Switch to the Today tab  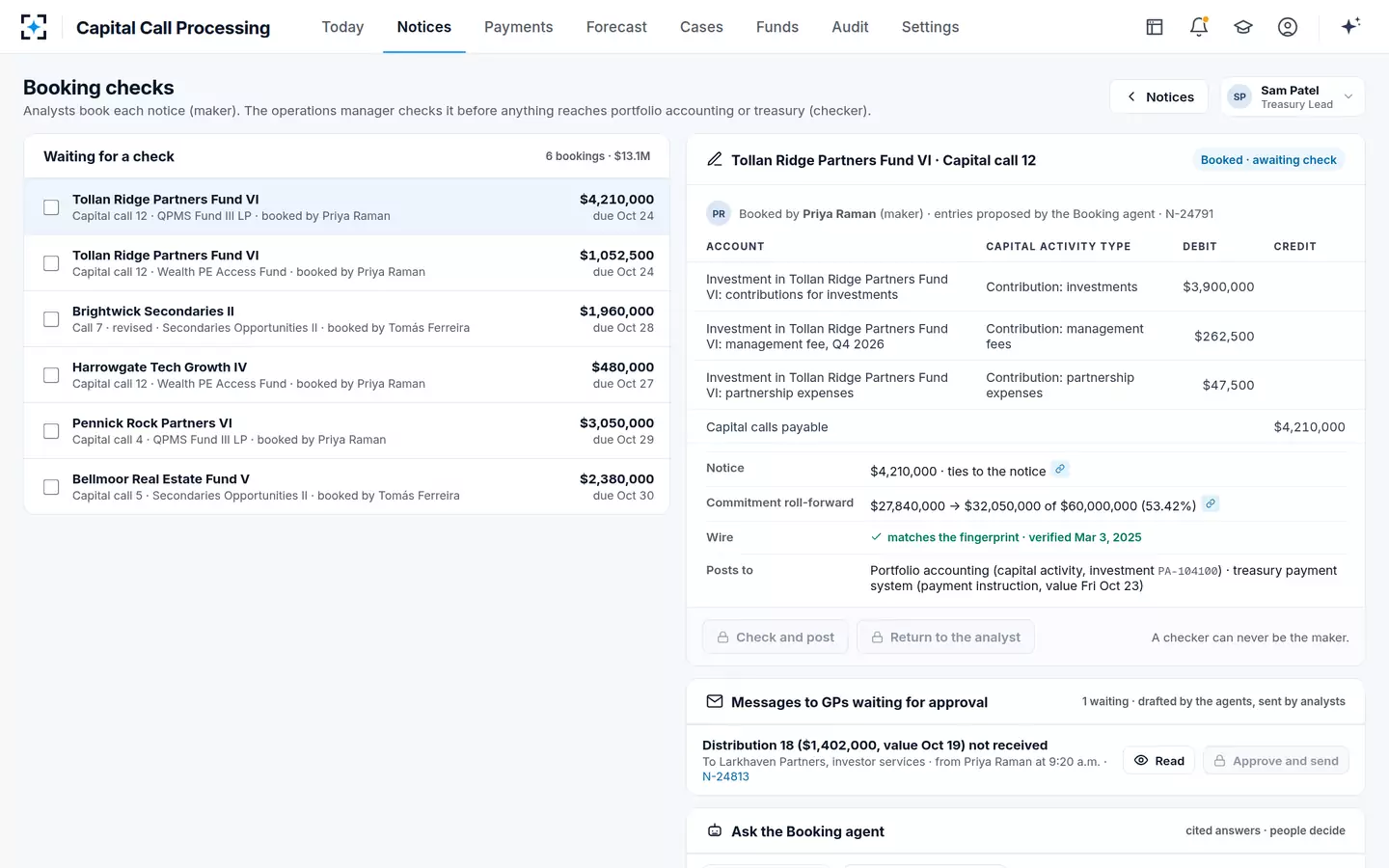[x=342, y=27]
